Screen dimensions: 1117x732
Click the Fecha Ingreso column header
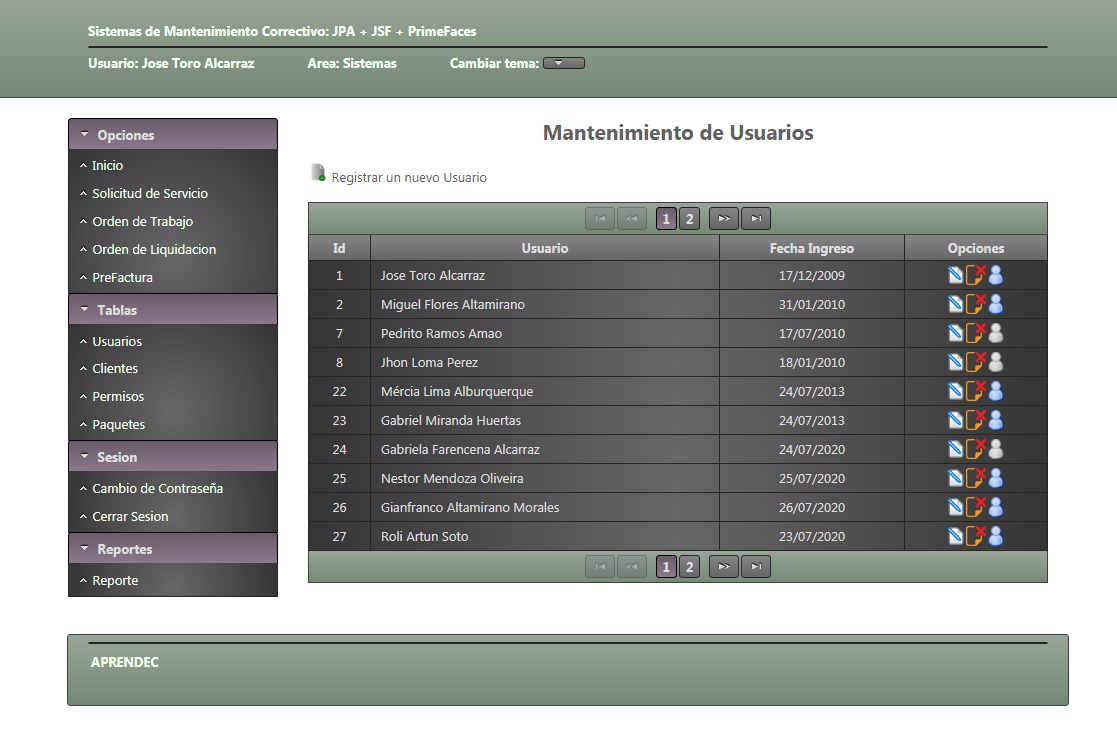tap(812, 248)
